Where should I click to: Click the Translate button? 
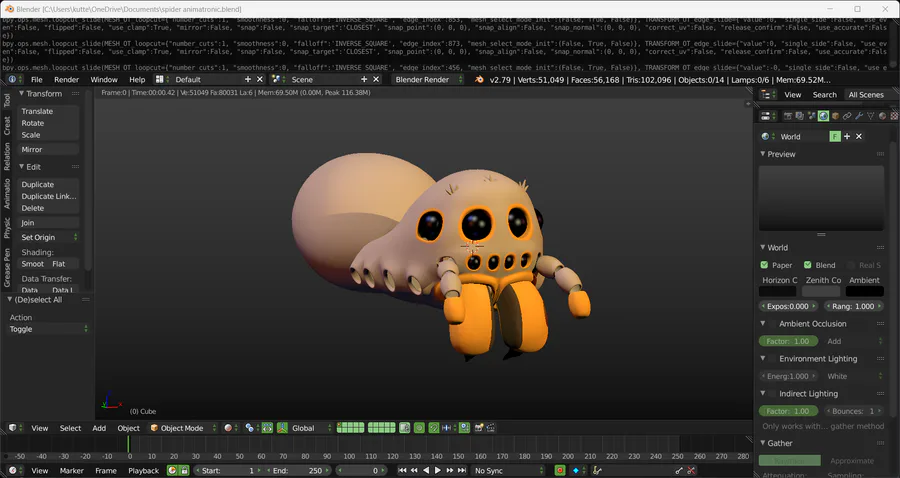[x=48, y=111]
